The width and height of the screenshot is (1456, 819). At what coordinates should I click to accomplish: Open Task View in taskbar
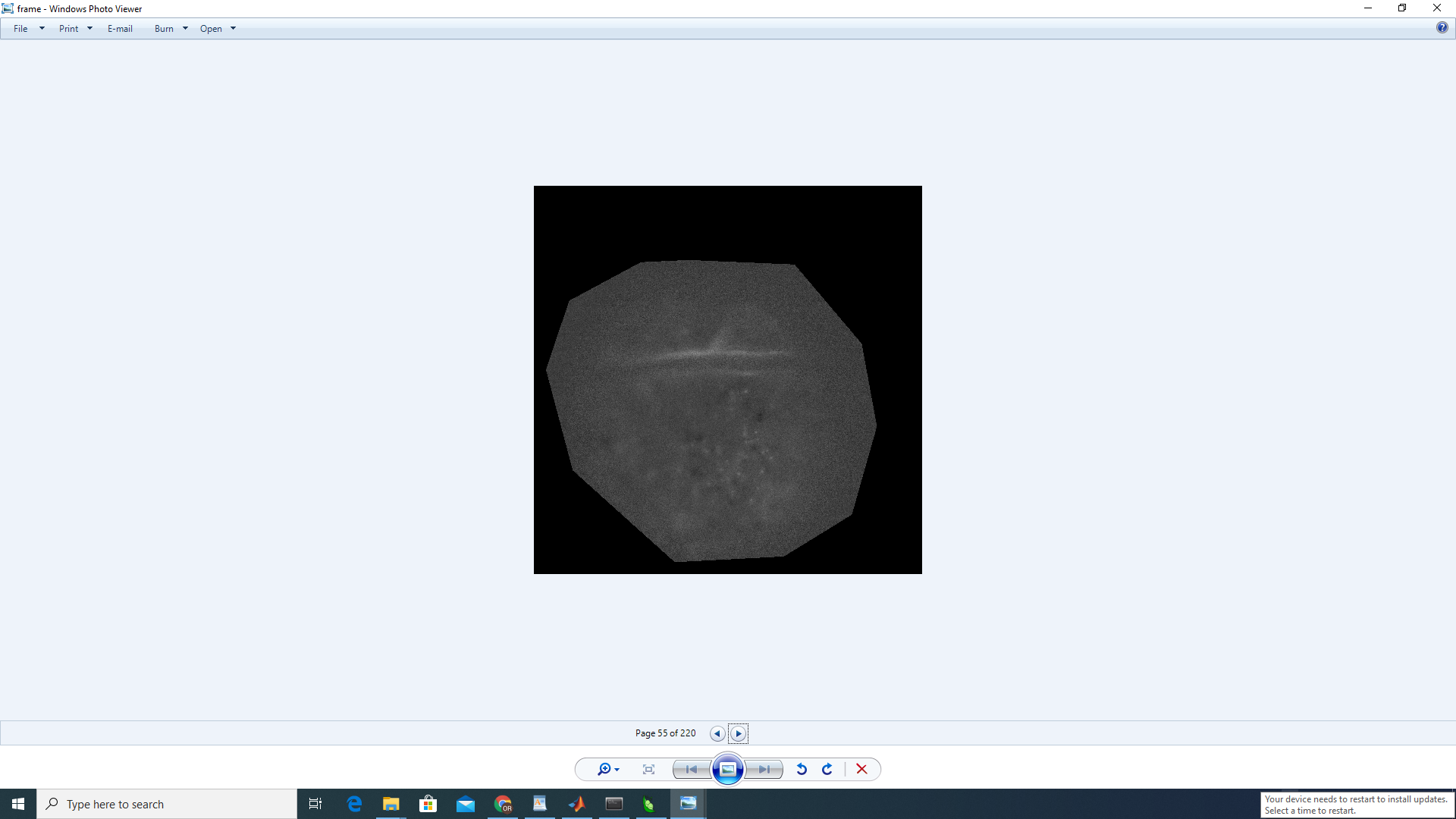[315, 804]
